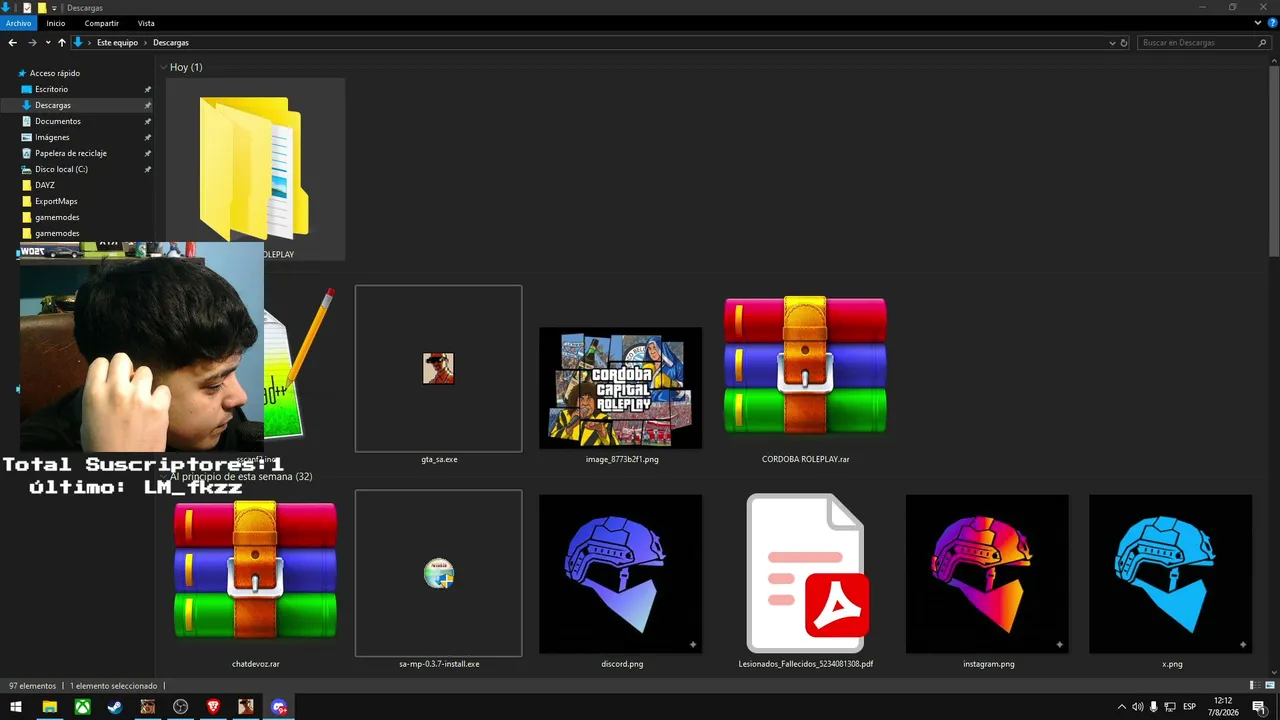Open Explorer help

tap(1273, 22)
